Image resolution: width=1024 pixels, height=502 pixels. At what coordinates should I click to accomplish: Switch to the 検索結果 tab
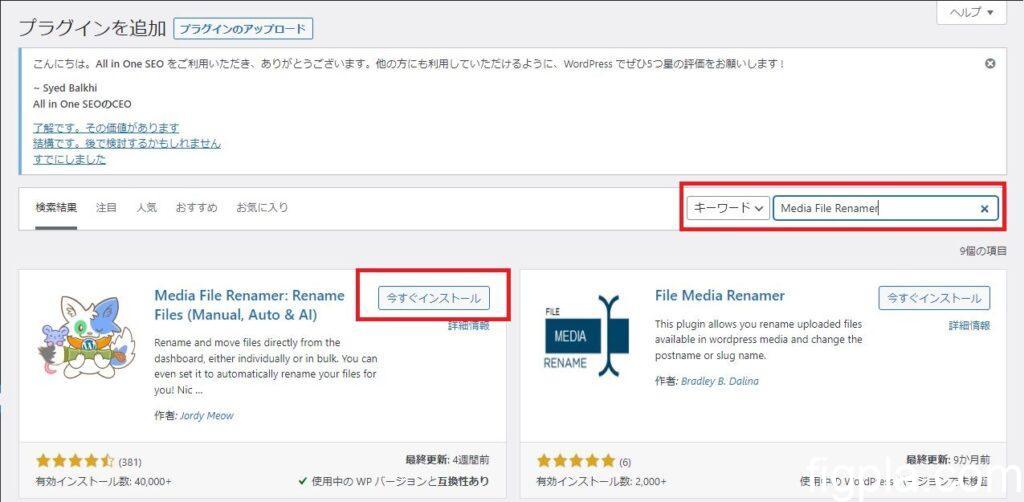click(x=56, y=208)
